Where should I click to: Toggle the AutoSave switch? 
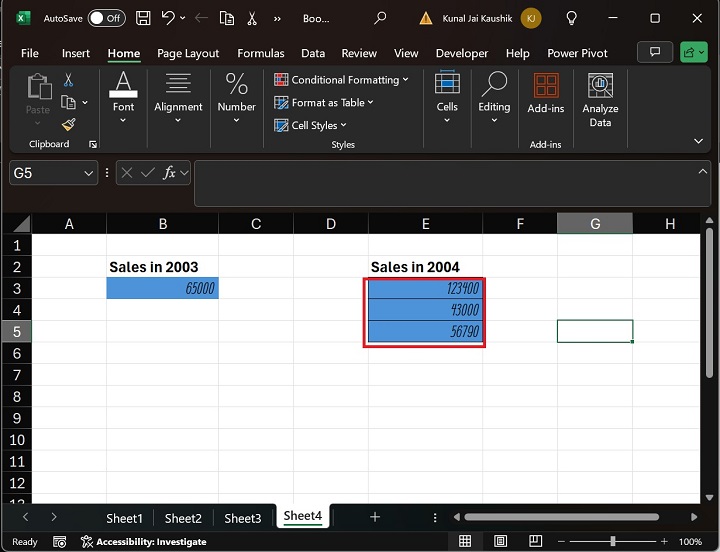point(106,18)
